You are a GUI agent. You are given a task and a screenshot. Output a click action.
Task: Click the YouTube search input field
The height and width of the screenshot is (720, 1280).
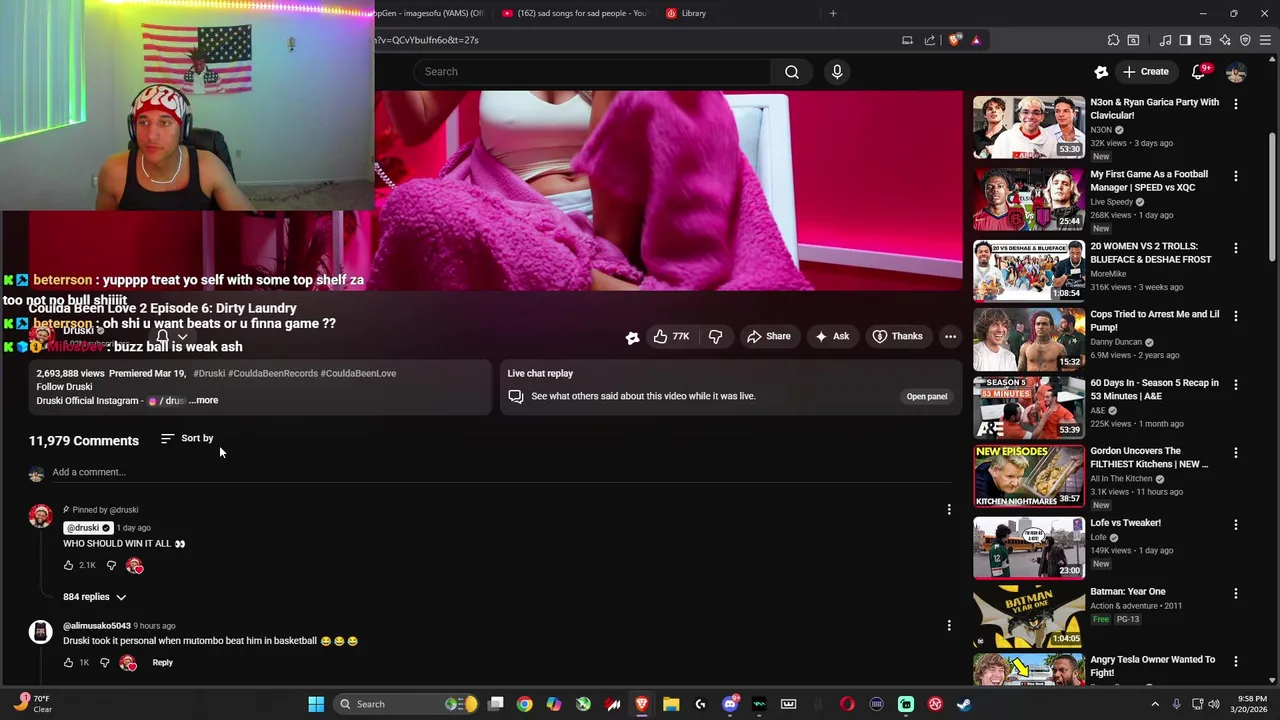click(592, 72)
